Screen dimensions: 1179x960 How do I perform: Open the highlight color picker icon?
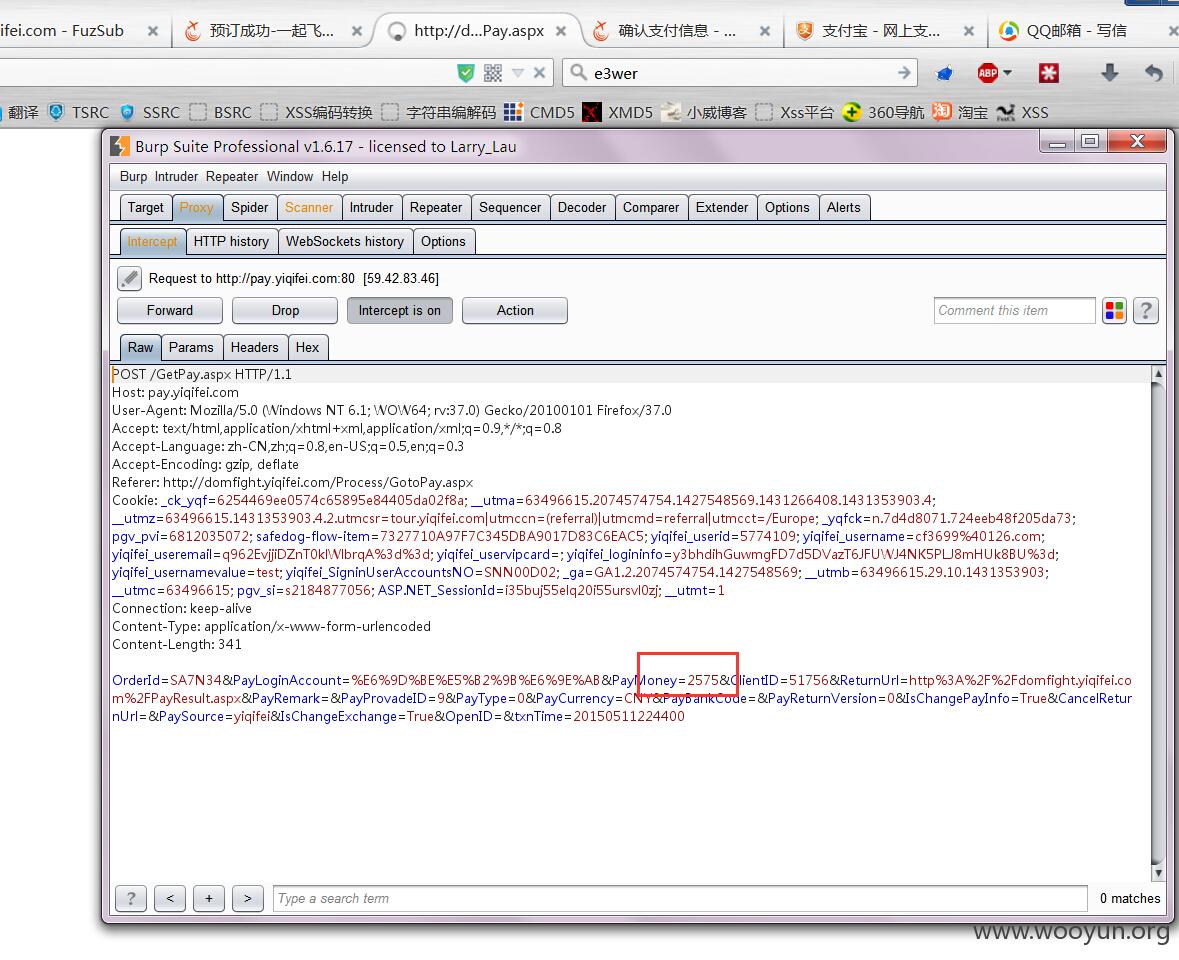point(1114,310)
